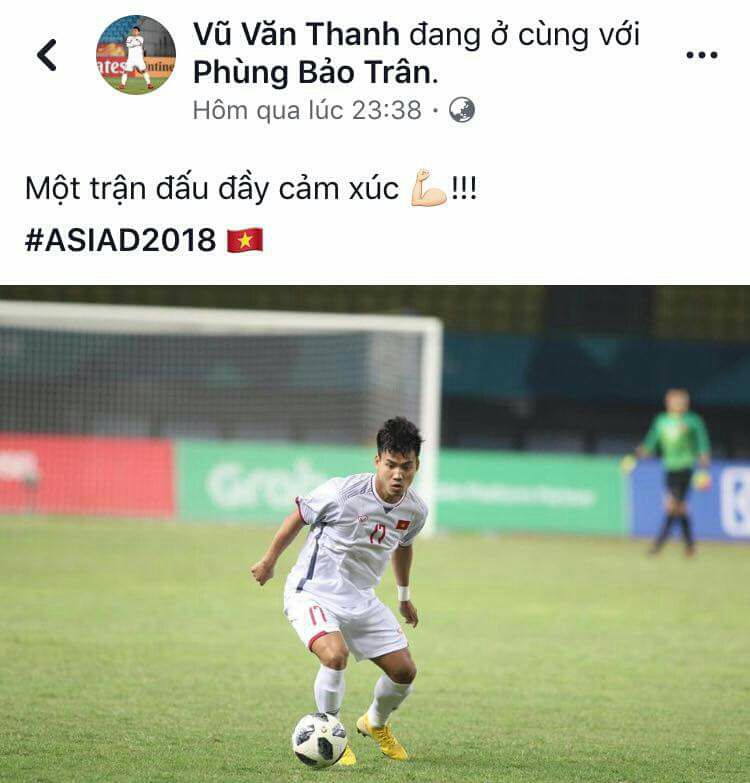This screenshot has width=750, height=783.
Task: Tap the number 17 on player's jersey
Action: [x=377, y=534]
